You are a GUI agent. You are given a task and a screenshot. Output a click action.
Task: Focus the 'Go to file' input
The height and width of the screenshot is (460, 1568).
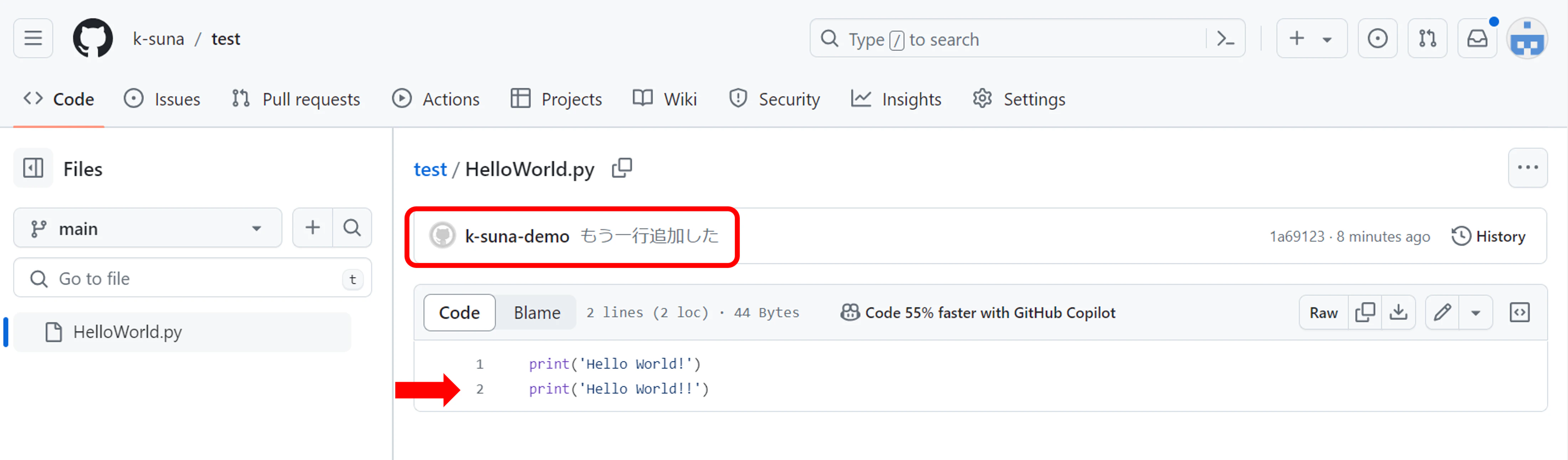pyautogui.click(x=192, y=278)
